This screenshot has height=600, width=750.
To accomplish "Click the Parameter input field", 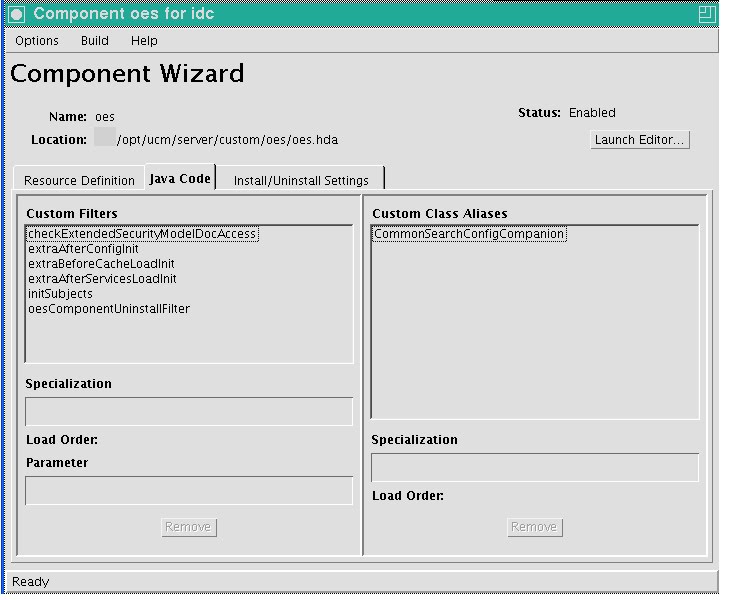I will 189,490.
